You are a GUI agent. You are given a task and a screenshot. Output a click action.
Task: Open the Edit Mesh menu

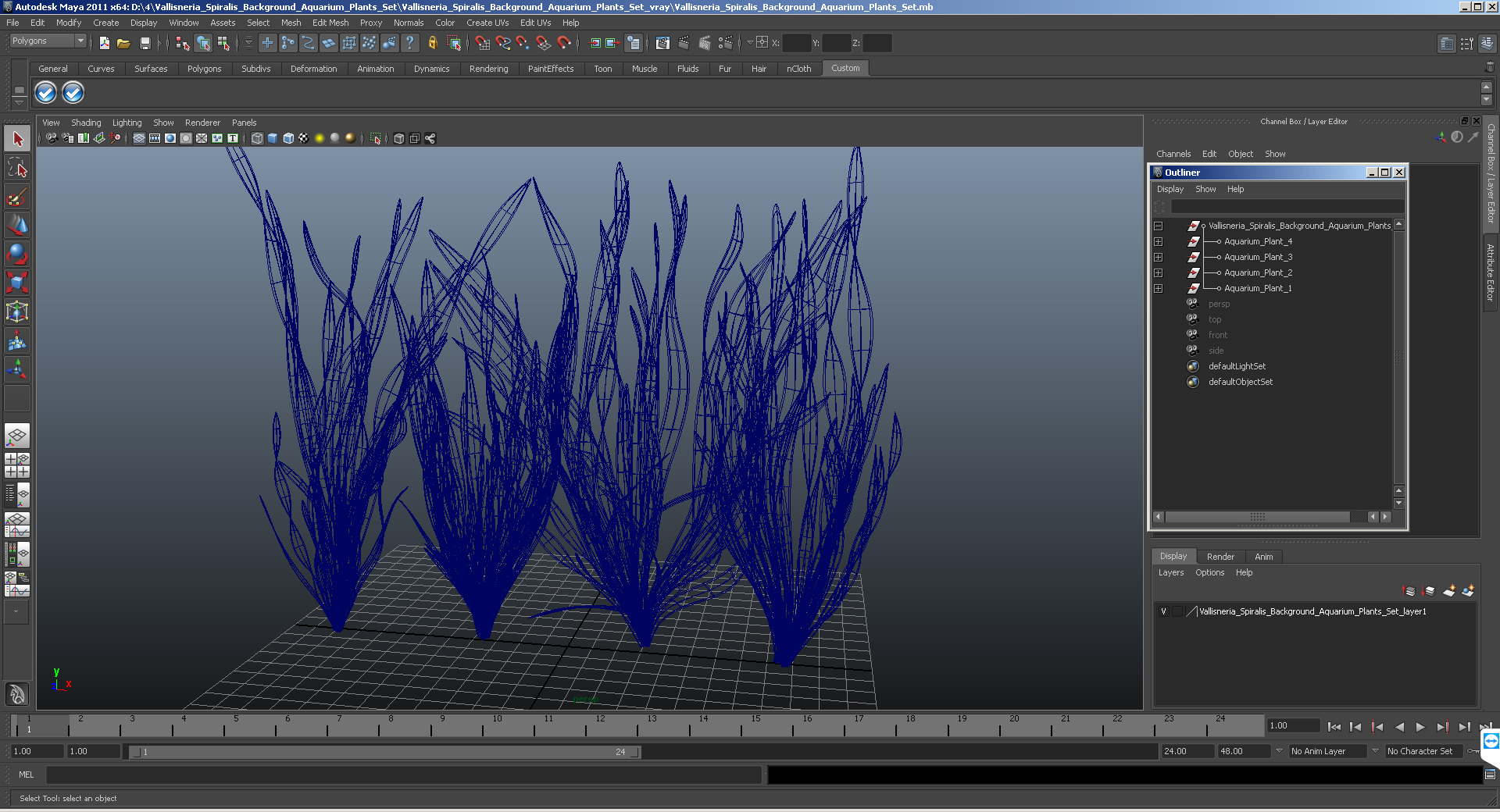click(x=330, y=23)
